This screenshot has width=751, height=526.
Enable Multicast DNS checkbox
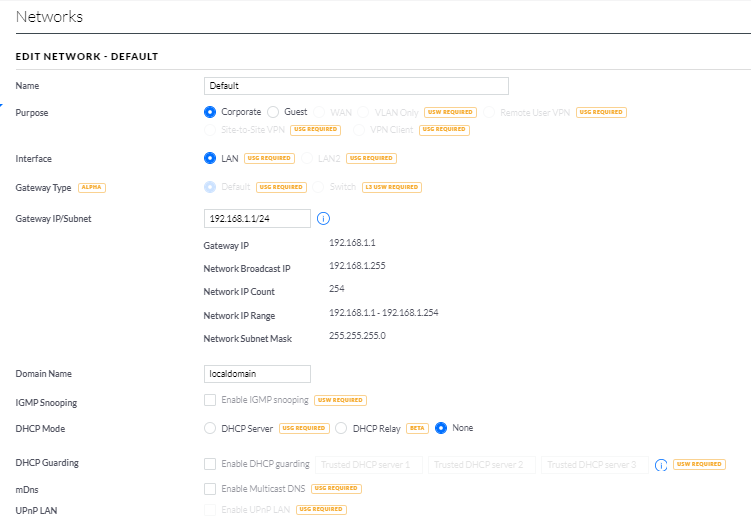point(210,489)
